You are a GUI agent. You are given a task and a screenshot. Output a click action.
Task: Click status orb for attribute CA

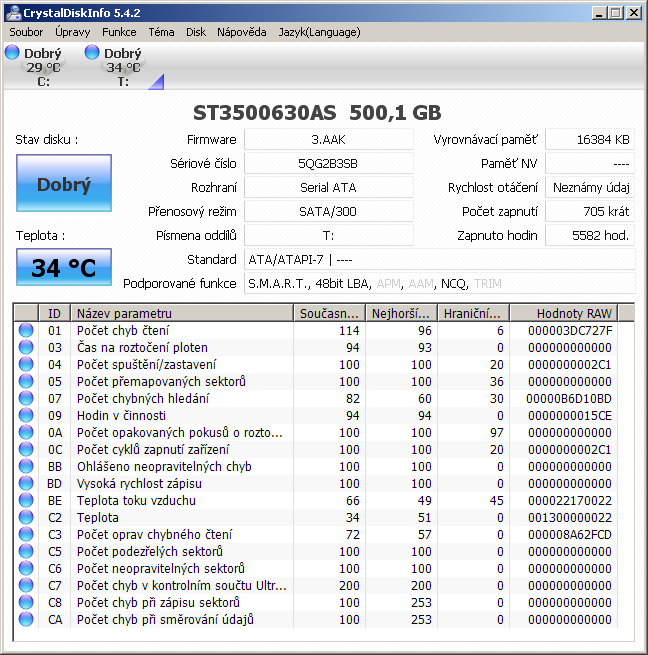(26, 619)
